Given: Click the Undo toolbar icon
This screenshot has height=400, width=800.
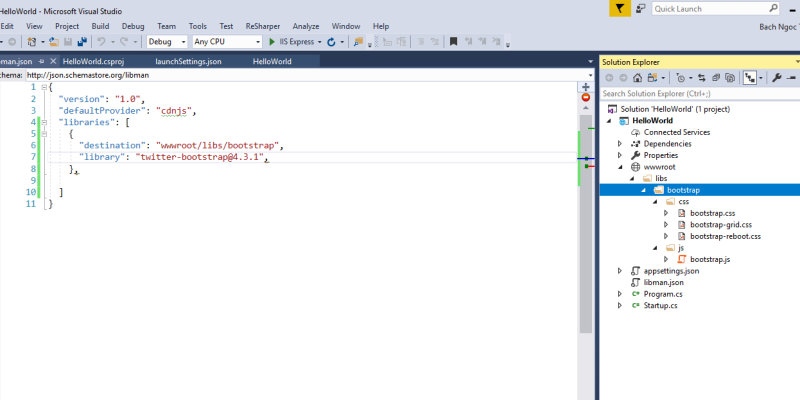Looking at the screenshot, I should pos(101,42).
